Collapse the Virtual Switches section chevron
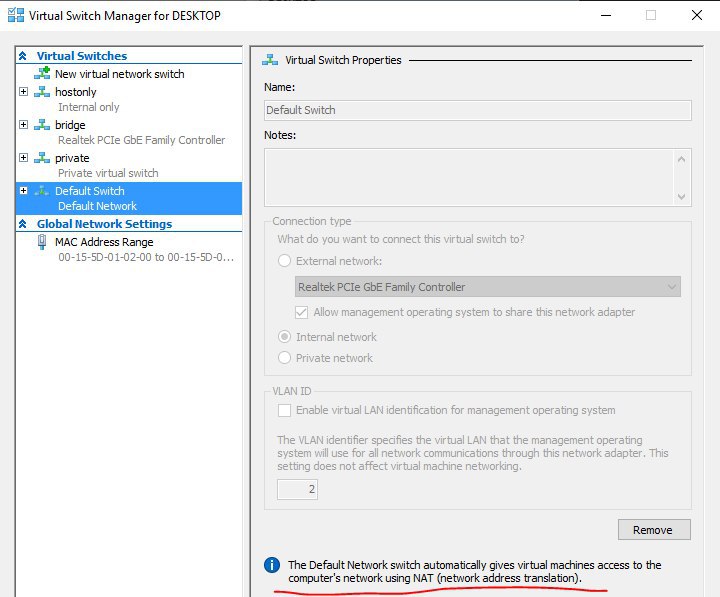720x597 pixels. pyautogui.click(x=22, y=56)
